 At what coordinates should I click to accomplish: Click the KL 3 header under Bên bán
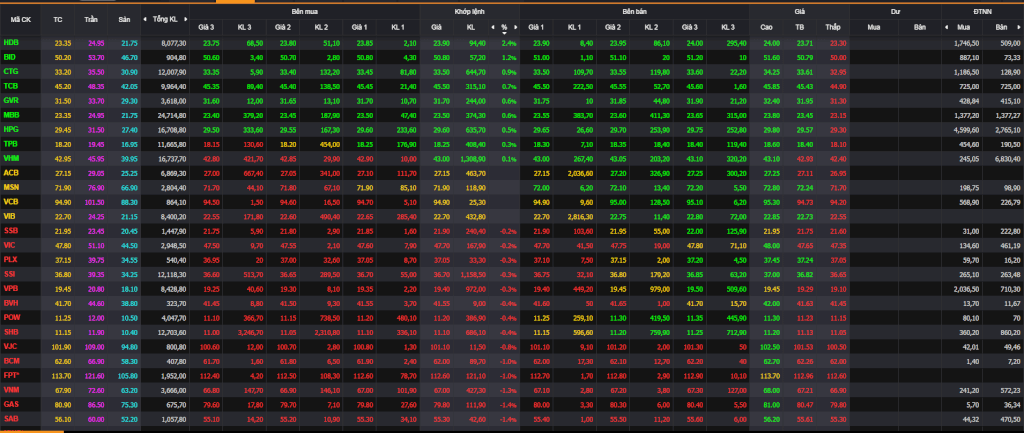728,27
